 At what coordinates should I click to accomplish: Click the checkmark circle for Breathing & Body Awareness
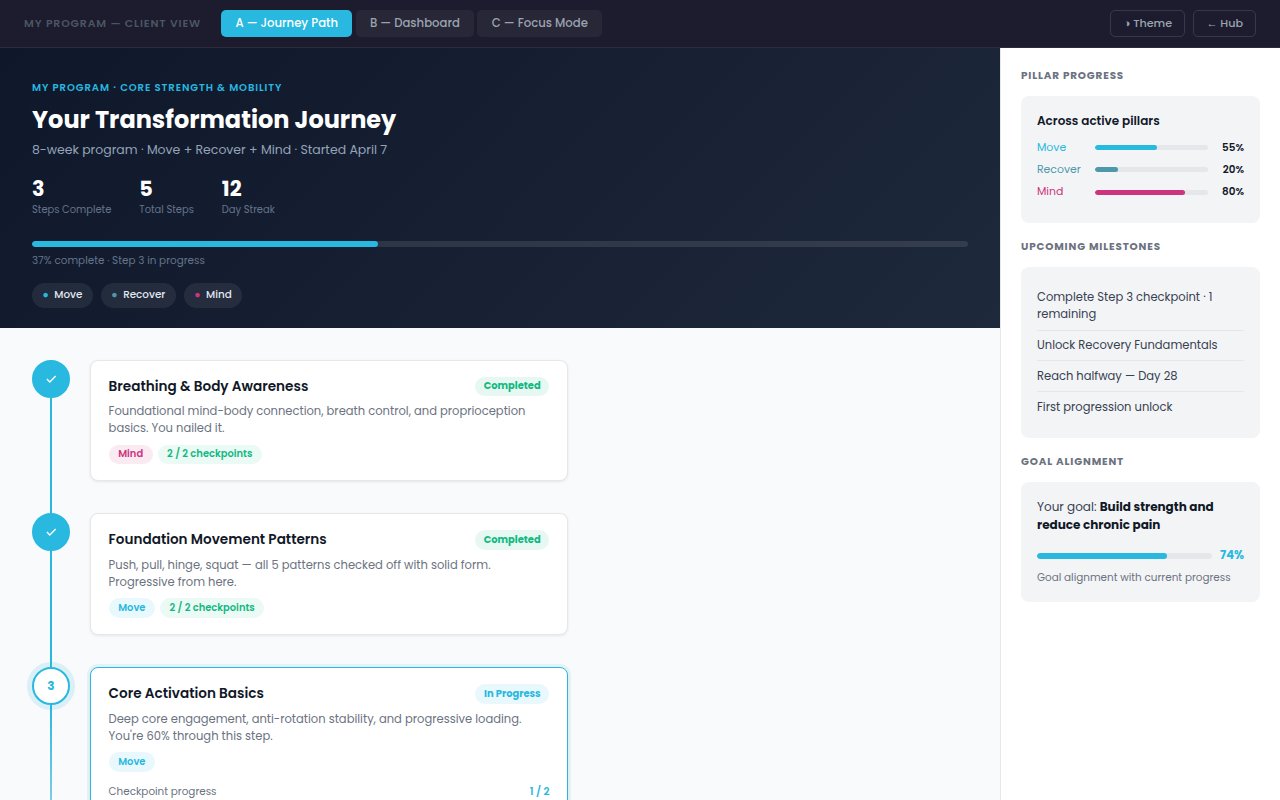pos(51,379)
